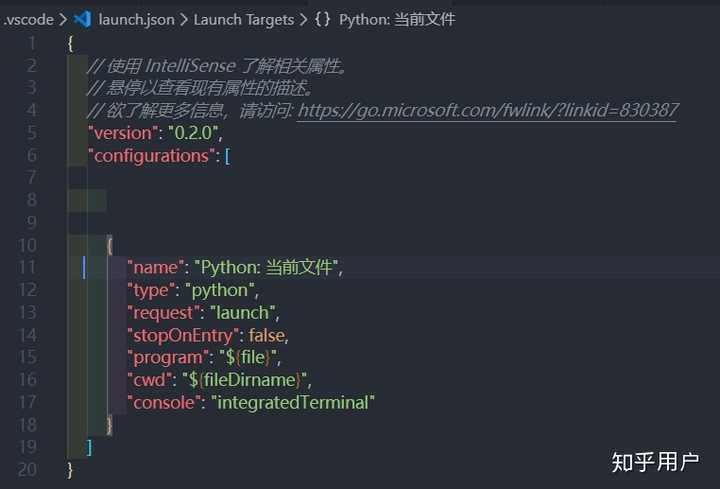Click the "configurations" key
Viewport: 720px width, 489px height.
[x=151, y=156]
